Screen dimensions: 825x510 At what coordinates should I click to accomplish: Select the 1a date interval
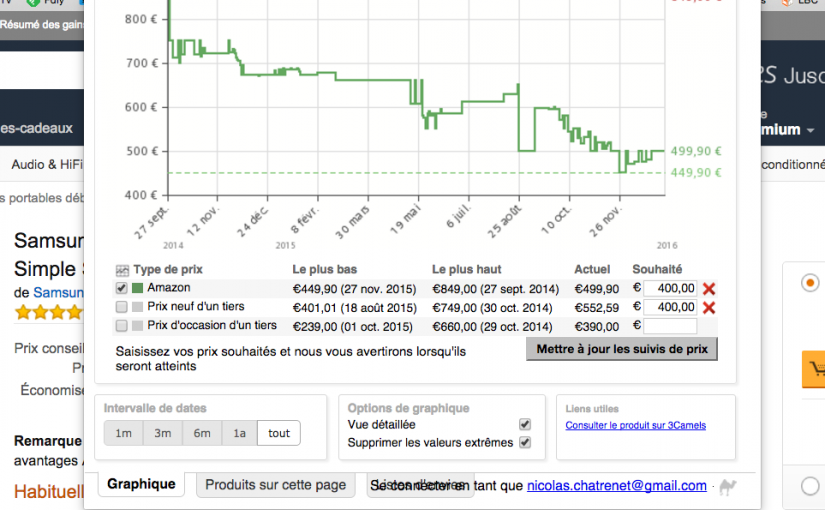pyautogui.click(x=239, y=433)
